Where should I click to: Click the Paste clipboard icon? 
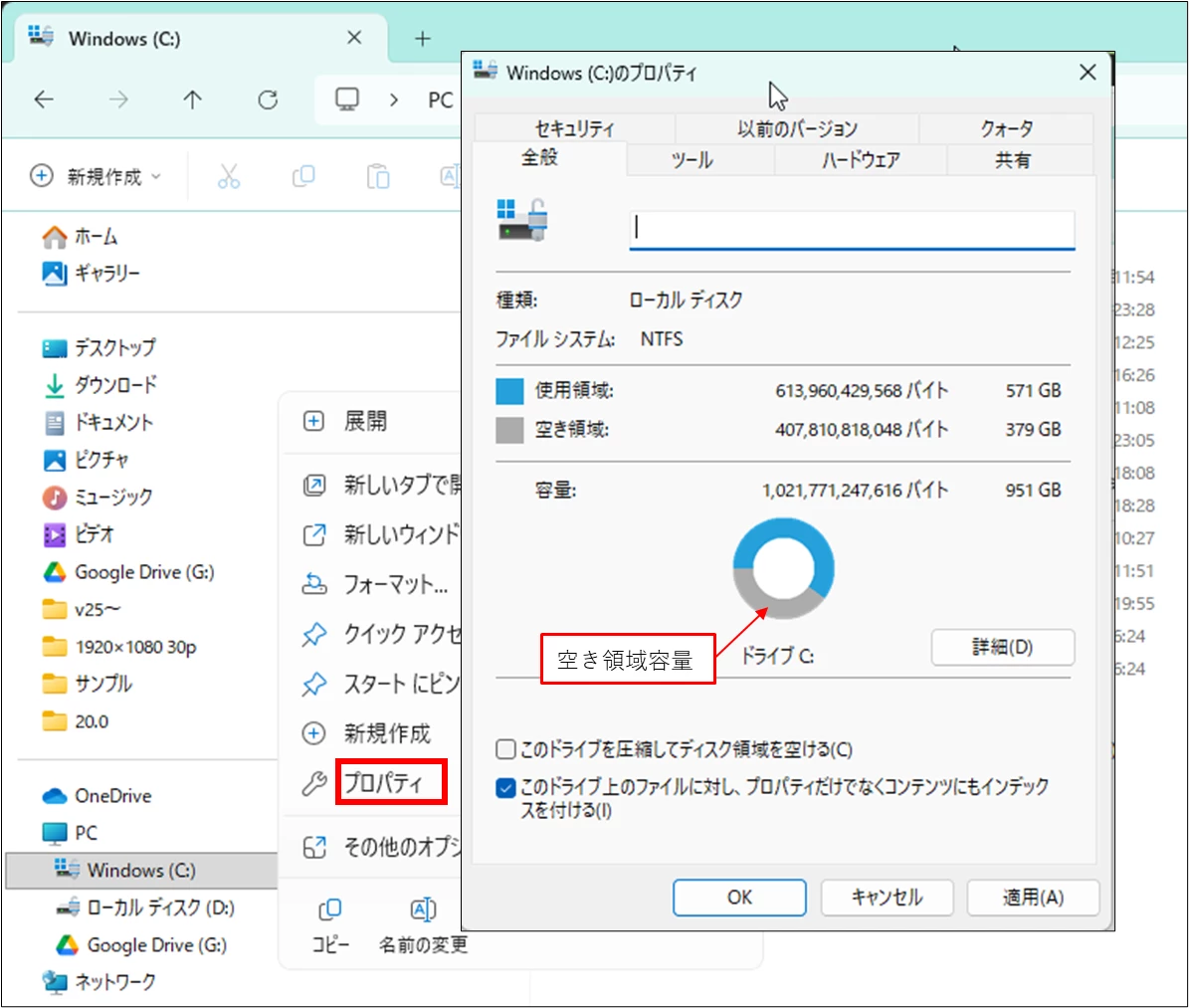pos(378,176)
